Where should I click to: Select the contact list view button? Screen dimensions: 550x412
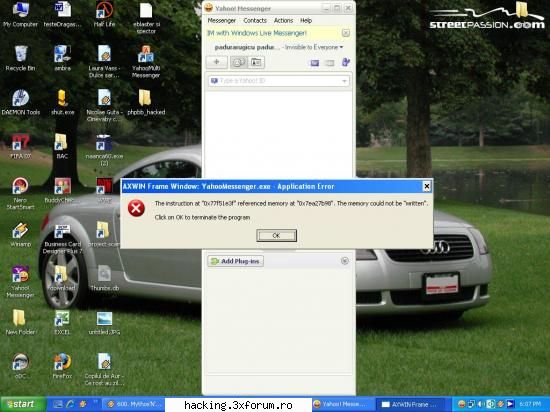(238, 62)
